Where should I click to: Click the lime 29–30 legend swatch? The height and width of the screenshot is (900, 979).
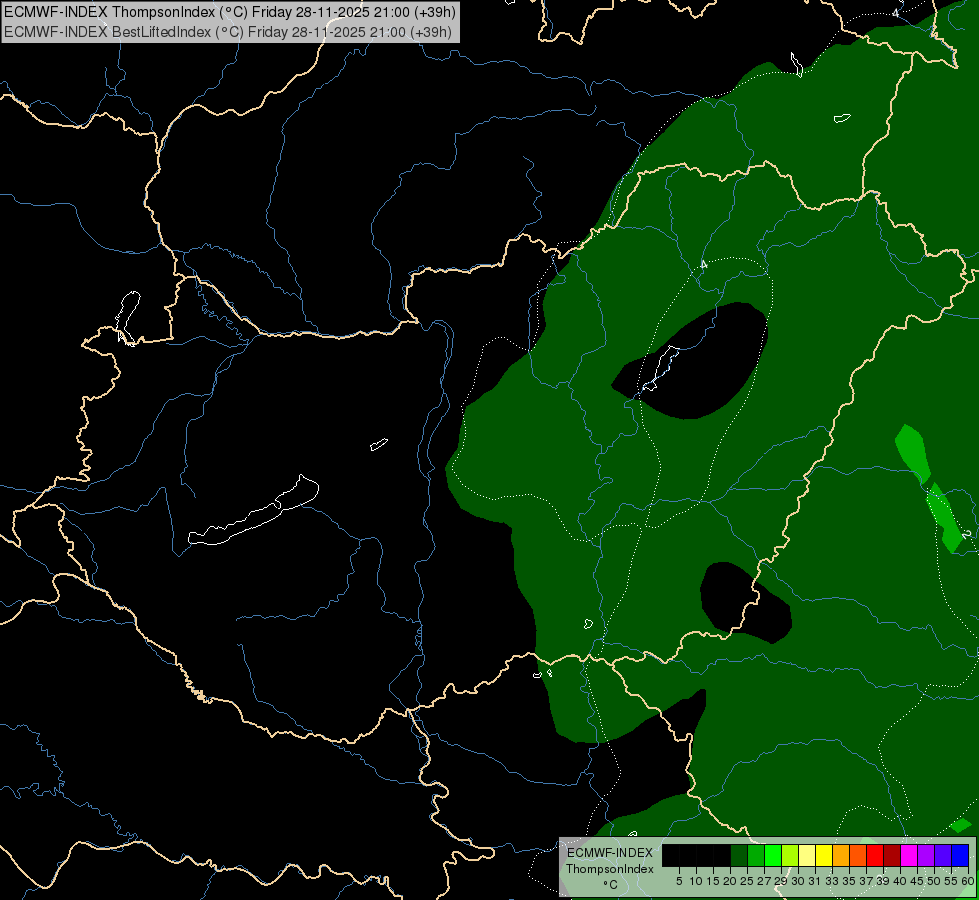(790, 855)
